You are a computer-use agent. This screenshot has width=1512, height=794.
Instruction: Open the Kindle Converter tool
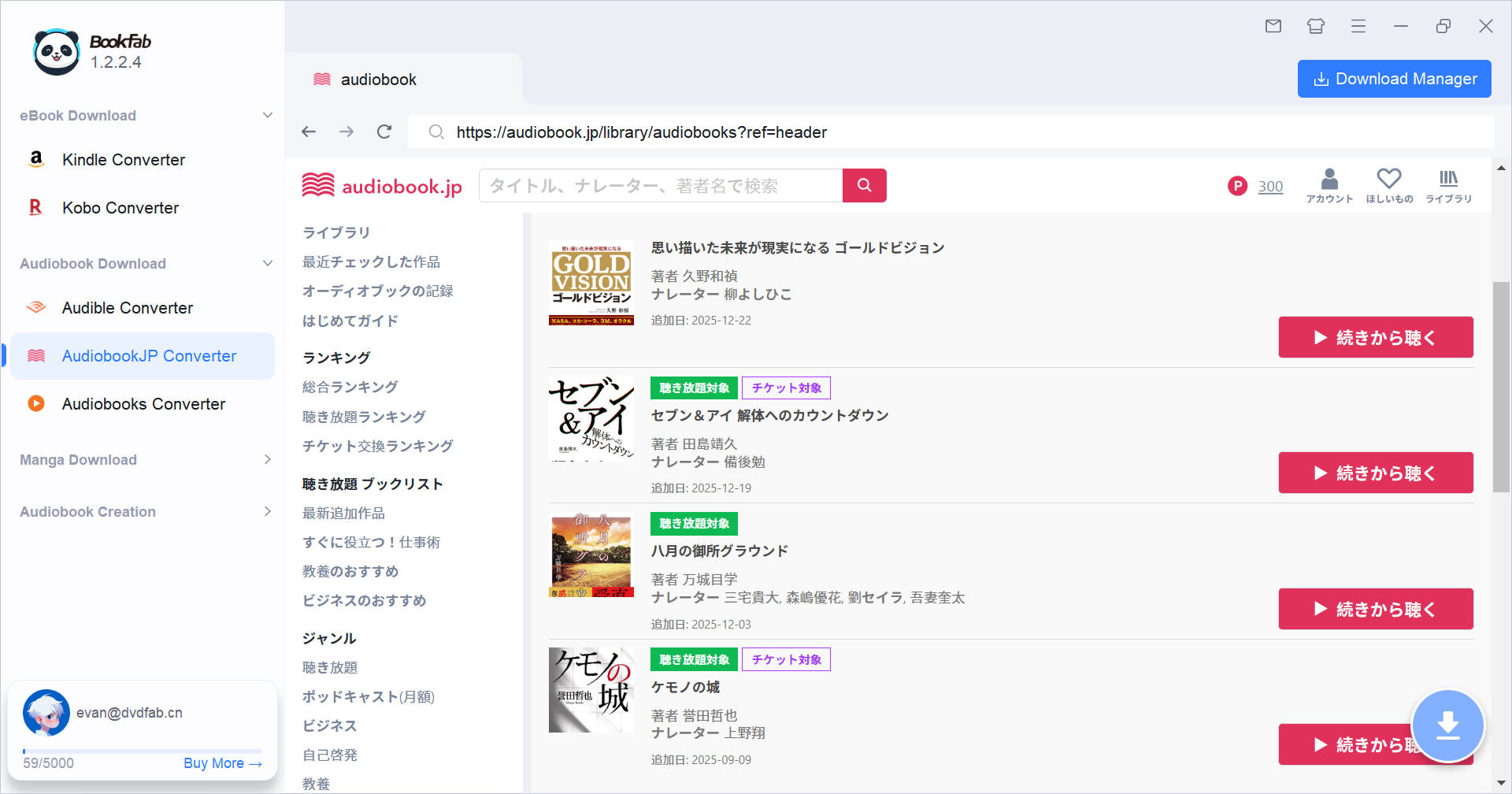123,159
